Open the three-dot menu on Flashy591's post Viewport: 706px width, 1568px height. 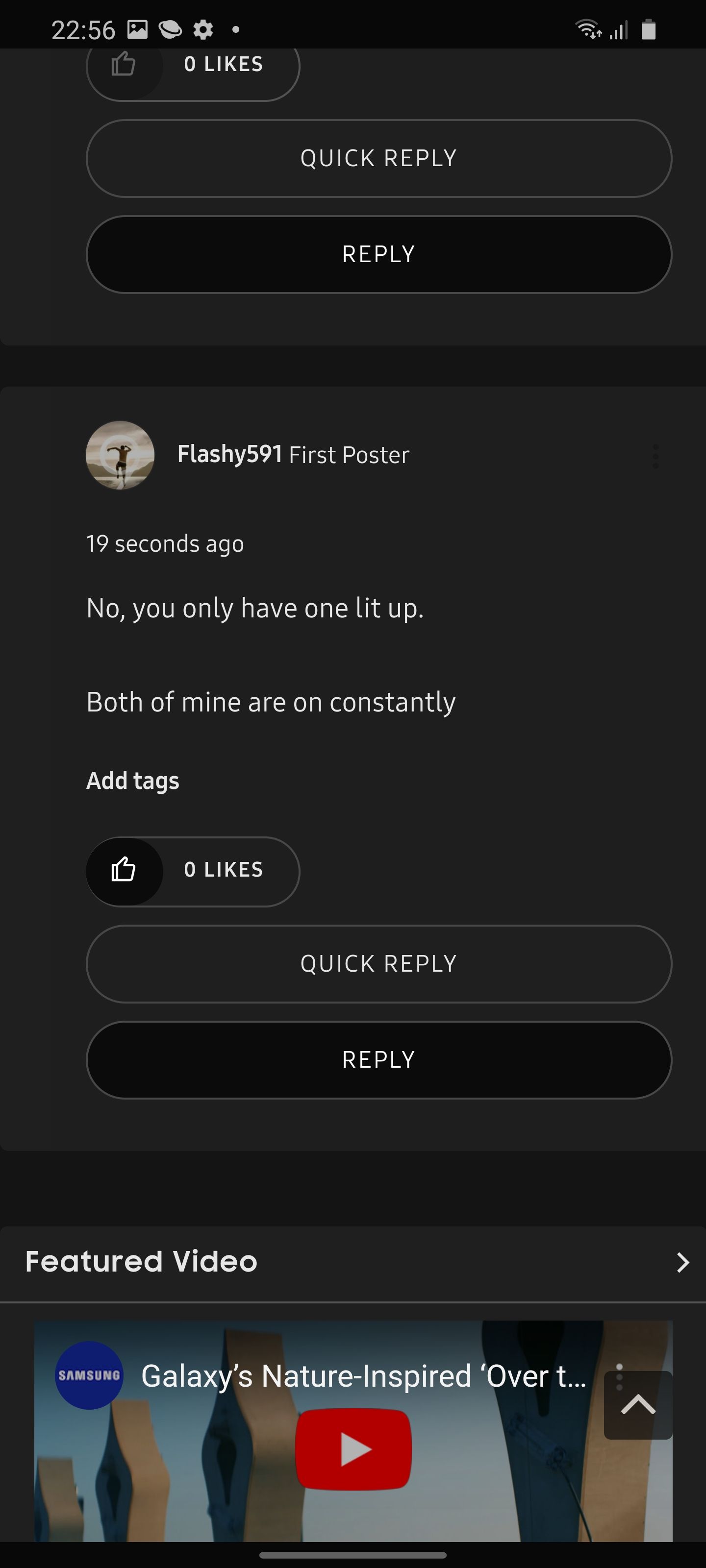pos(656,456)
